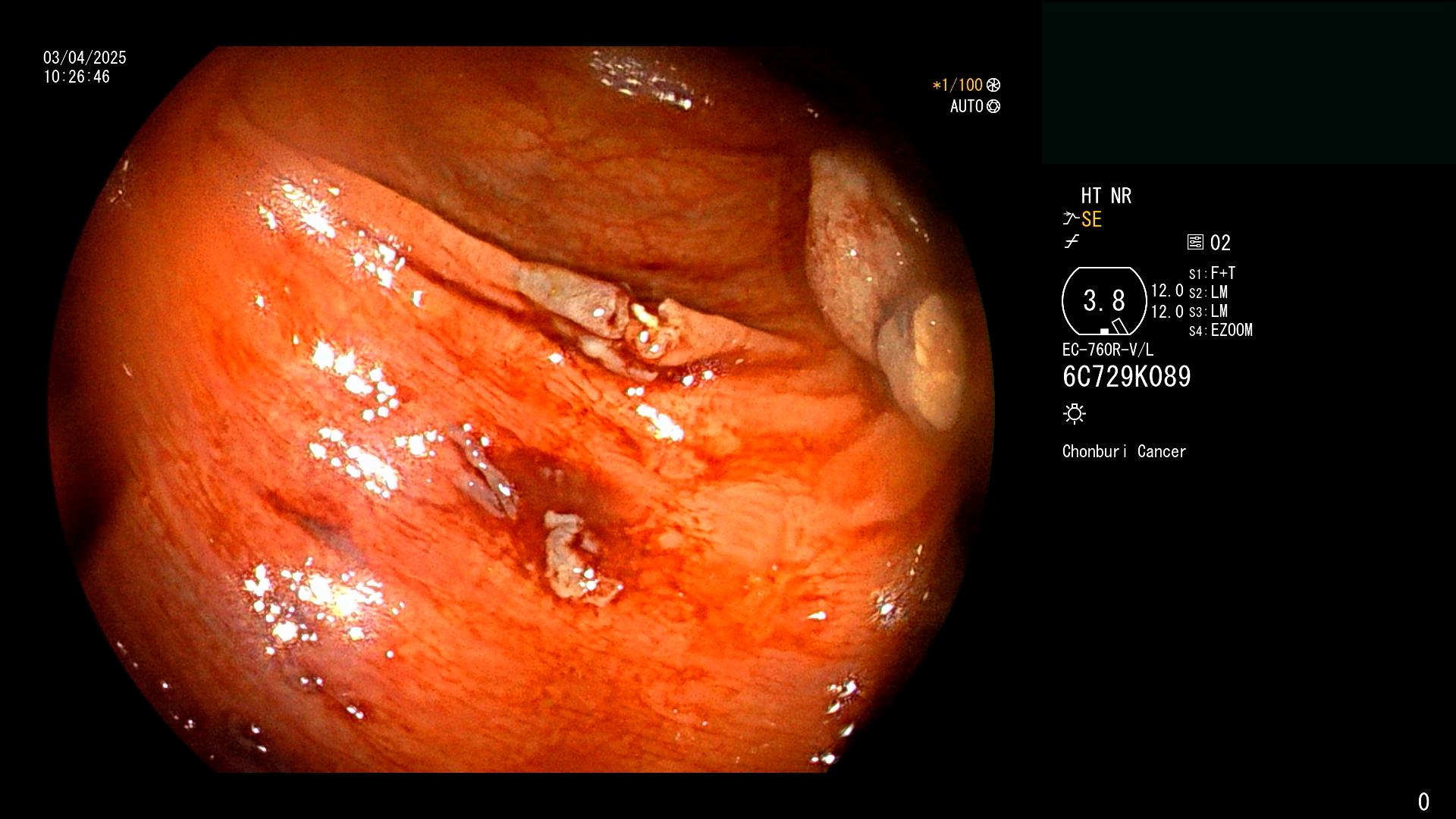Click the time 10:26:46 overlay
The width and height of the screenshot is (1456, 819).
[x=77, y=77]
